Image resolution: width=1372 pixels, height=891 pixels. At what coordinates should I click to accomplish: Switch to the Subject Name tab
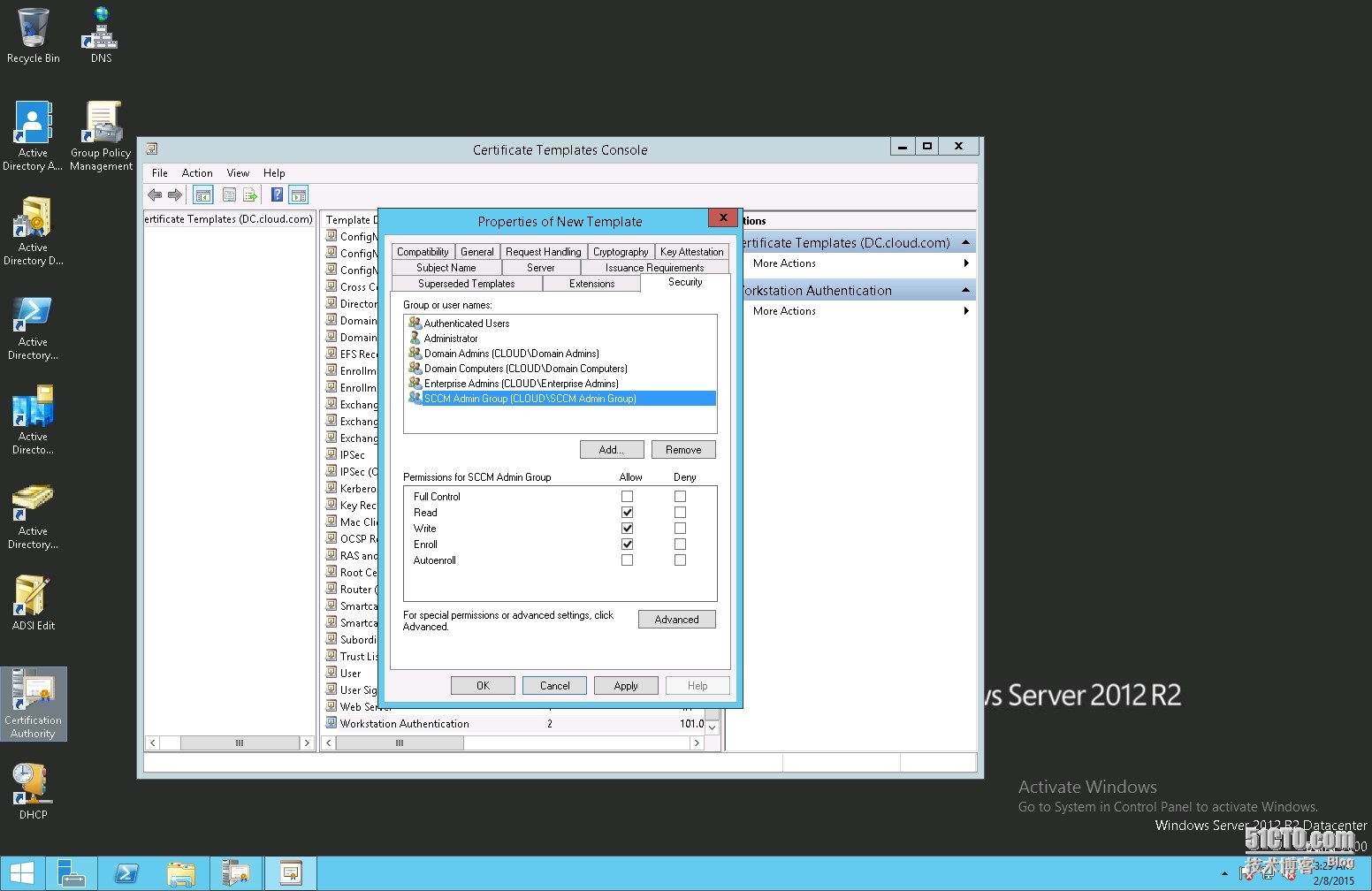(x=446, y=268)
